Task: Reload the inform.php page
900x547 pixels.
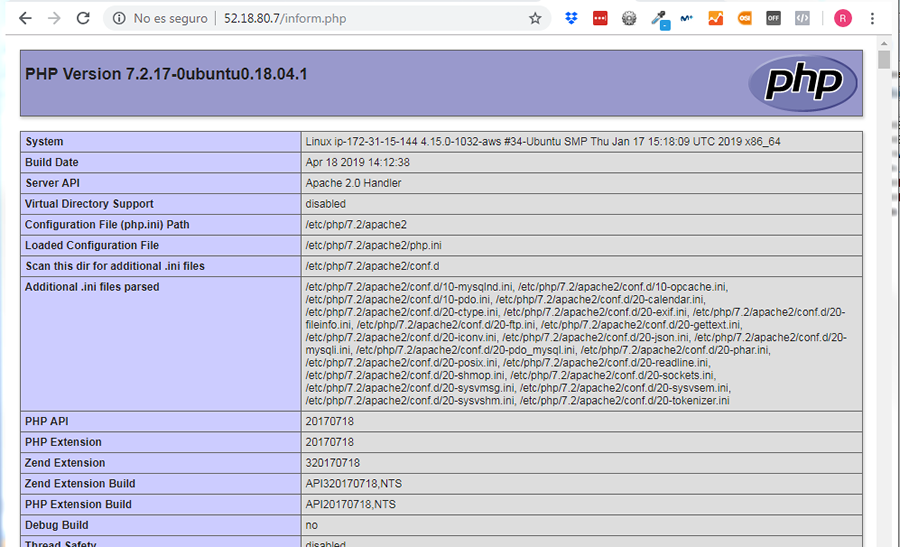Action: coord(83,18)
